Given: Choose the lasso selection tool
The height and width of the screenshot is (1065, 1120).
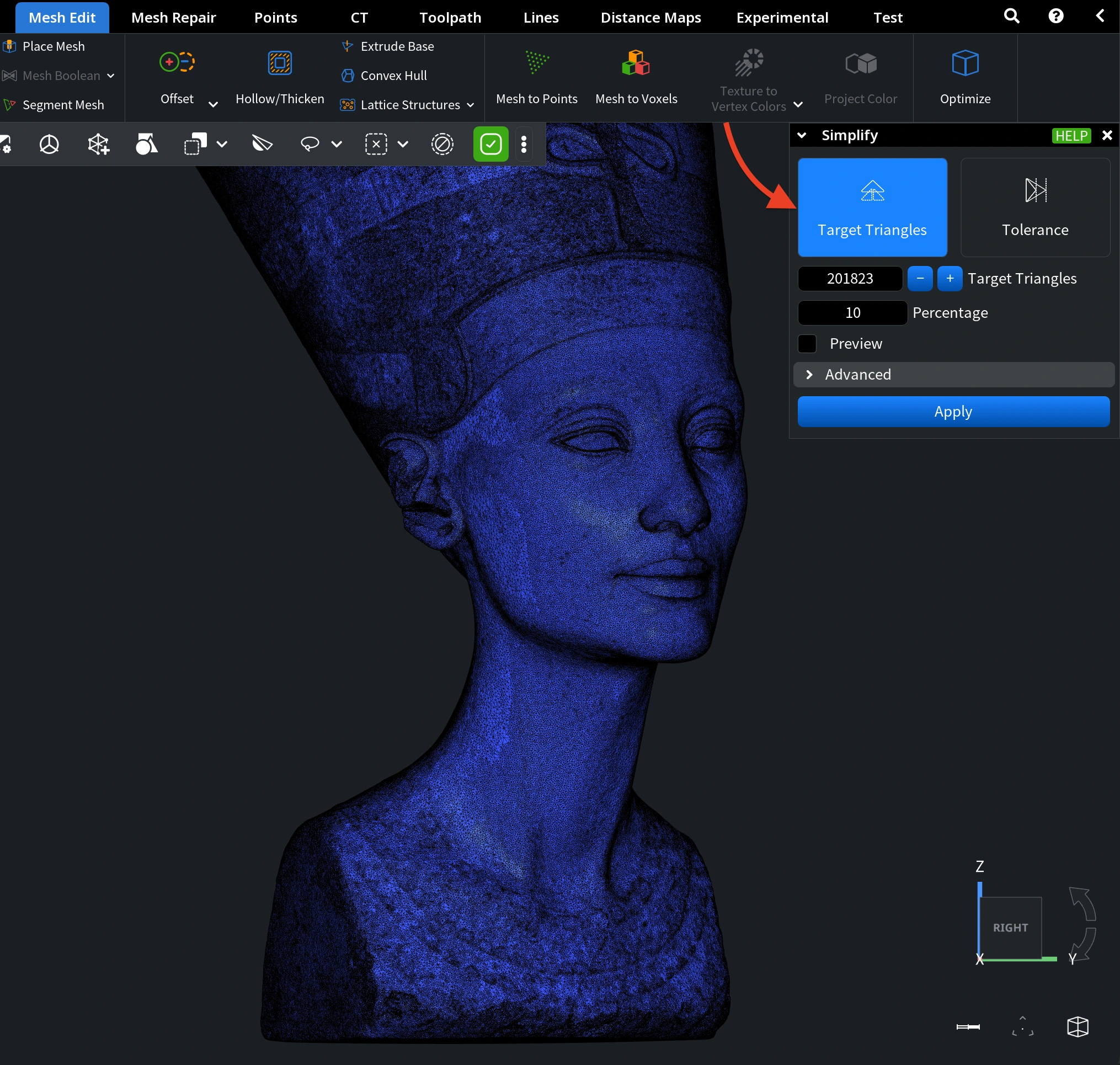Looking at the screenshot, I should 310,144.
